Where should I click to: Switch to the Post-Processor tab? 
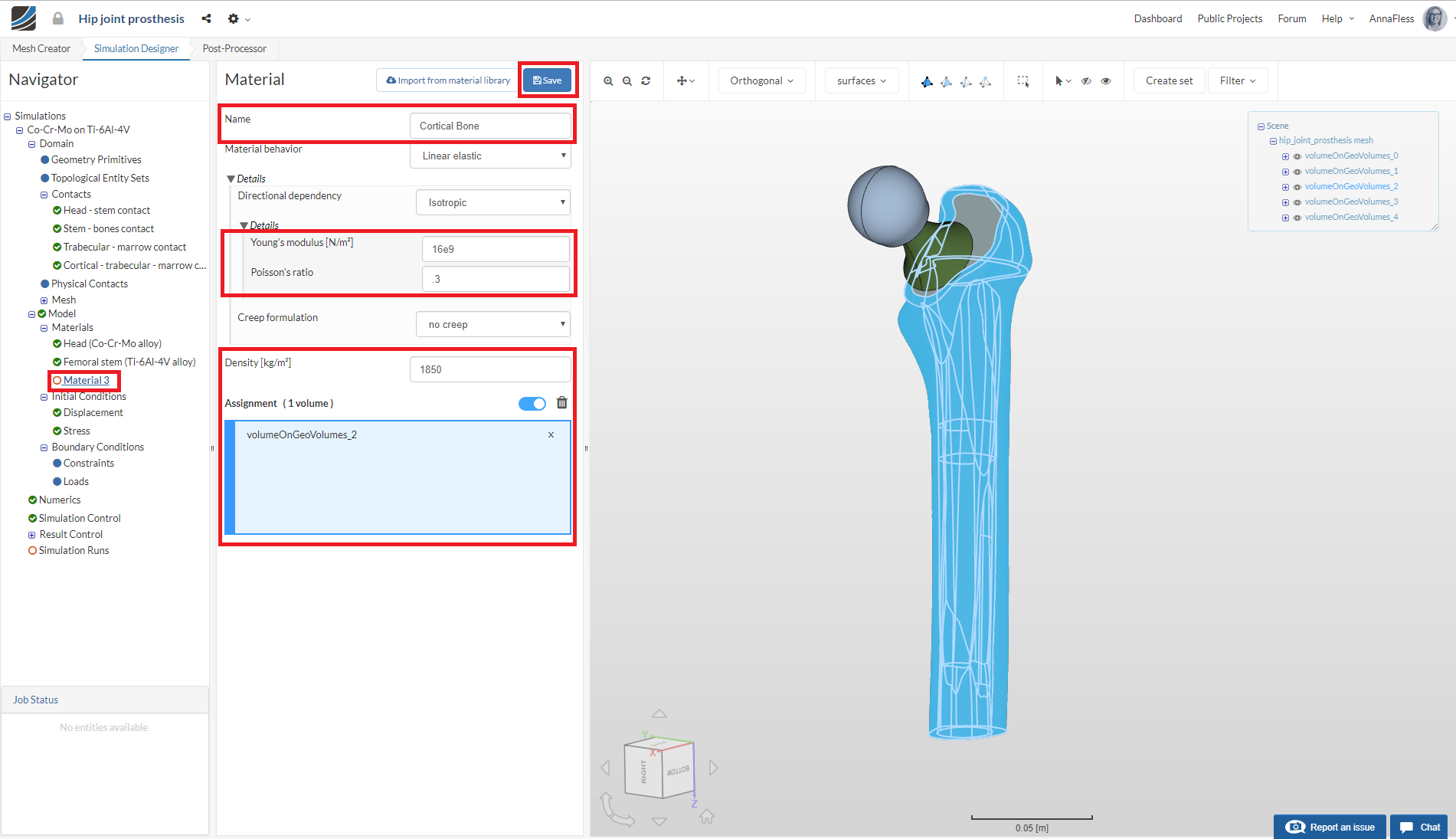[234, 49]
